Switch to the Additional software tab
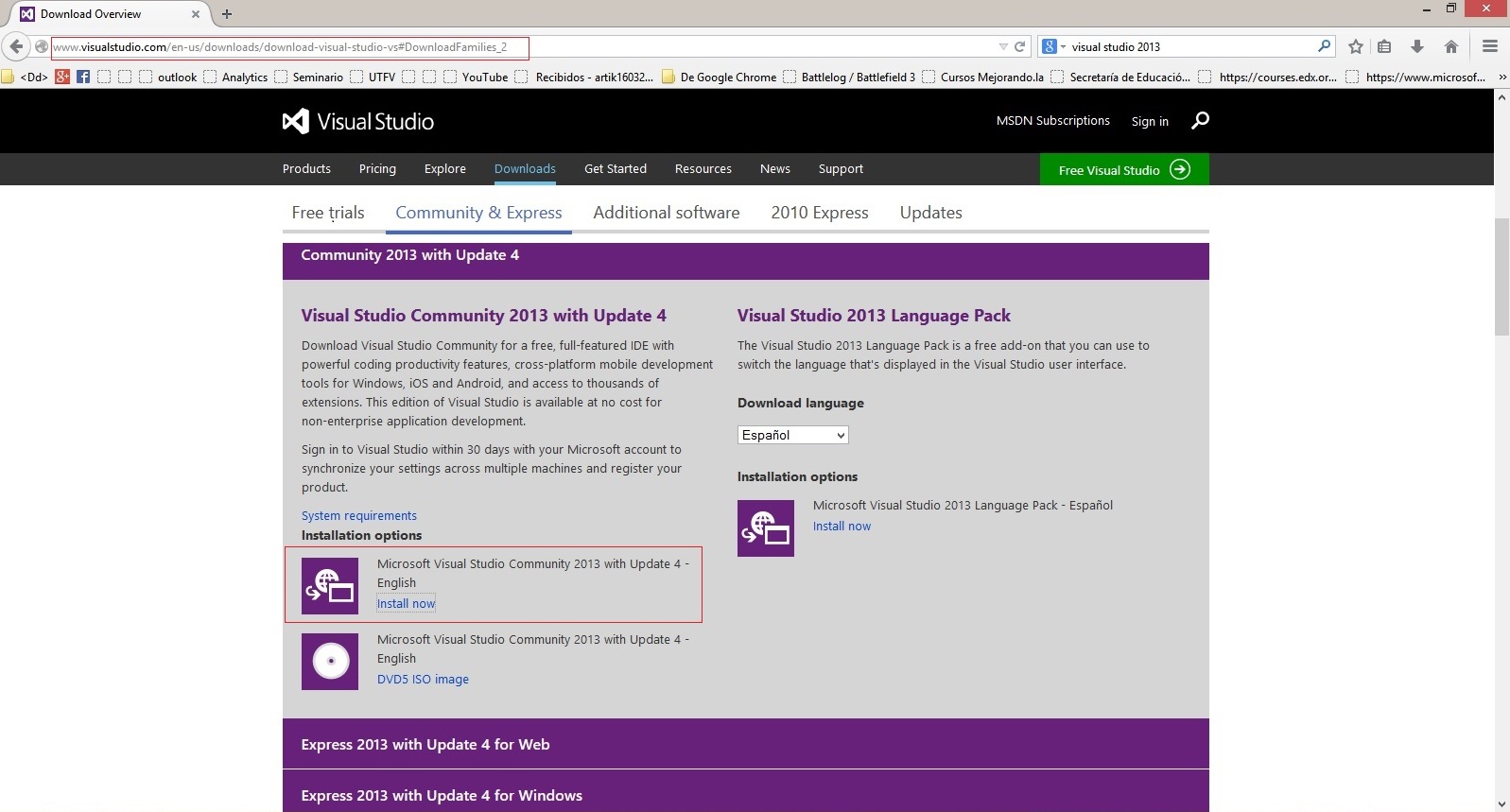The image size is (1510, 812). click(x=667, y=213)
